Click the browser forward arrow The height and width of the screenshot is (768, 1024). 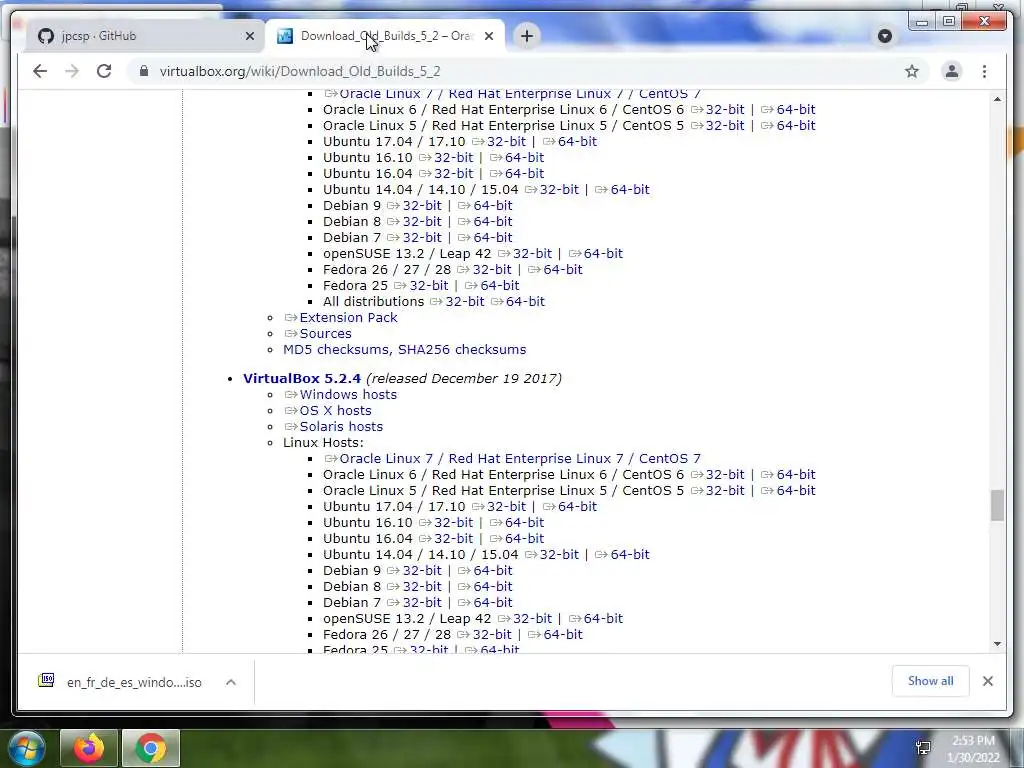[72, 71]
